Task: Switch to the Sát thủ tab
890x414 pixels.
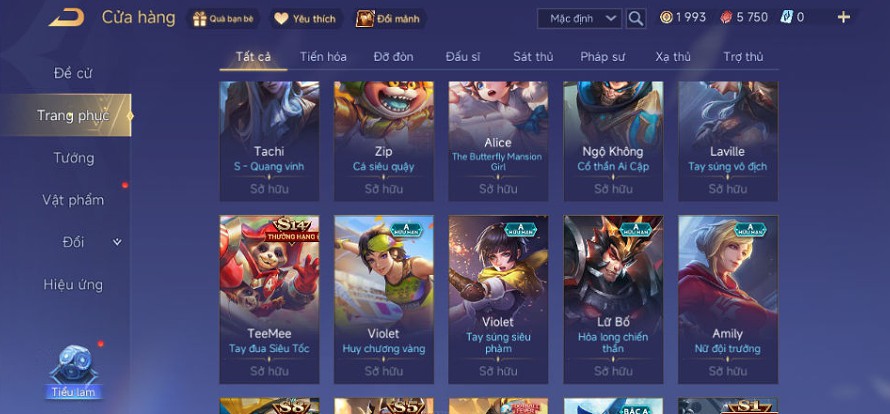Action: coord(533,57)
